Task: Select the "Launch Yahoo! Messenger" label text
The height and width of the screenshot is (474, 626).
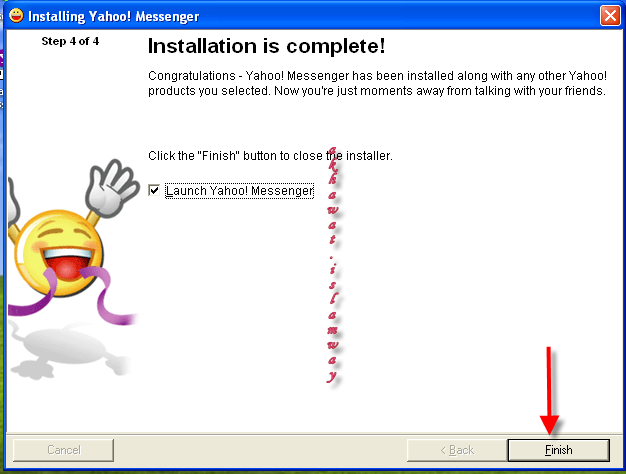Action: [x=240, y=191]
